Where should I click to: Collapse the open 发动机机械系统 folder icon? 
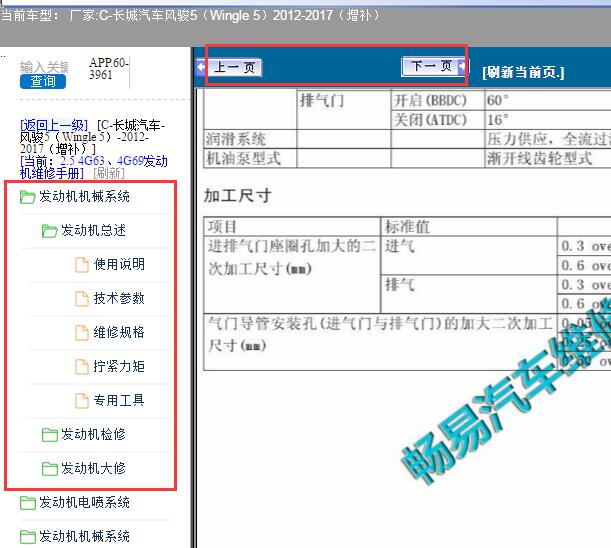pyautogui.click(x=27, y=197)
